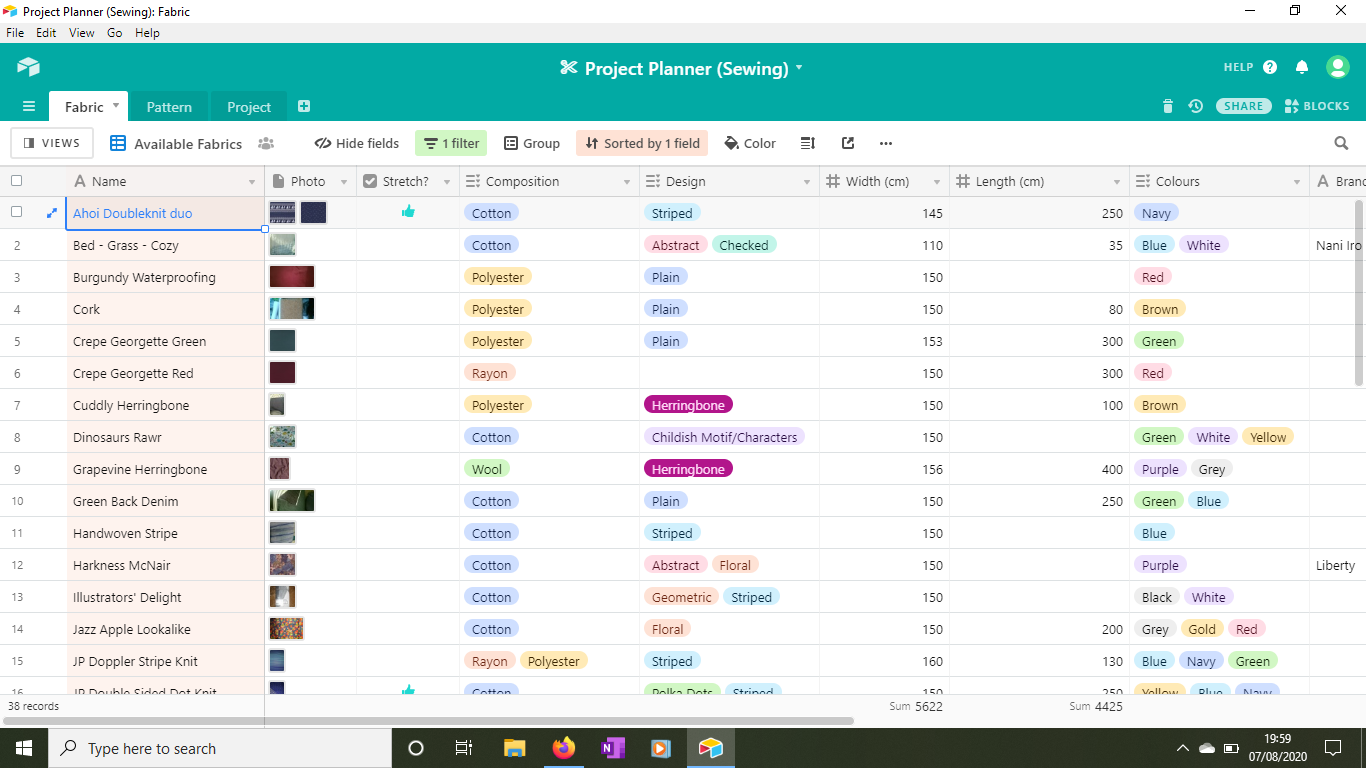Open the Composition field dropdown arrow

pyautogui.click(x=626, y=182)
